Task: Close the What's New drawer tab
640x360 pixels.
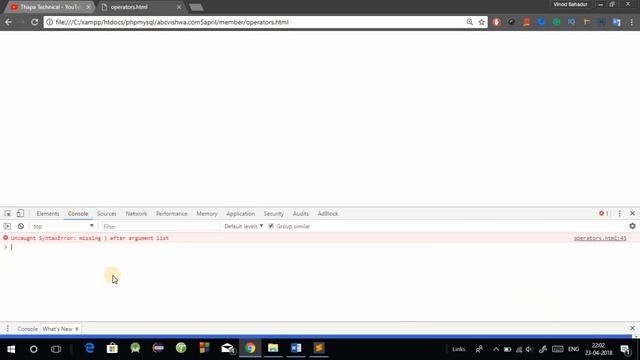Action: pos(77,329)
